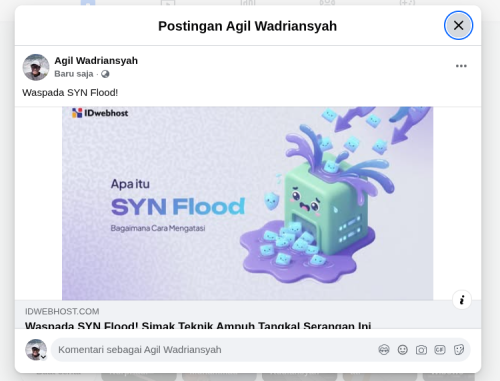Open the IDWEBHOST.COM source label
Image resolution: width=500 pixels, height=381 pixels.
click(62, 311)
